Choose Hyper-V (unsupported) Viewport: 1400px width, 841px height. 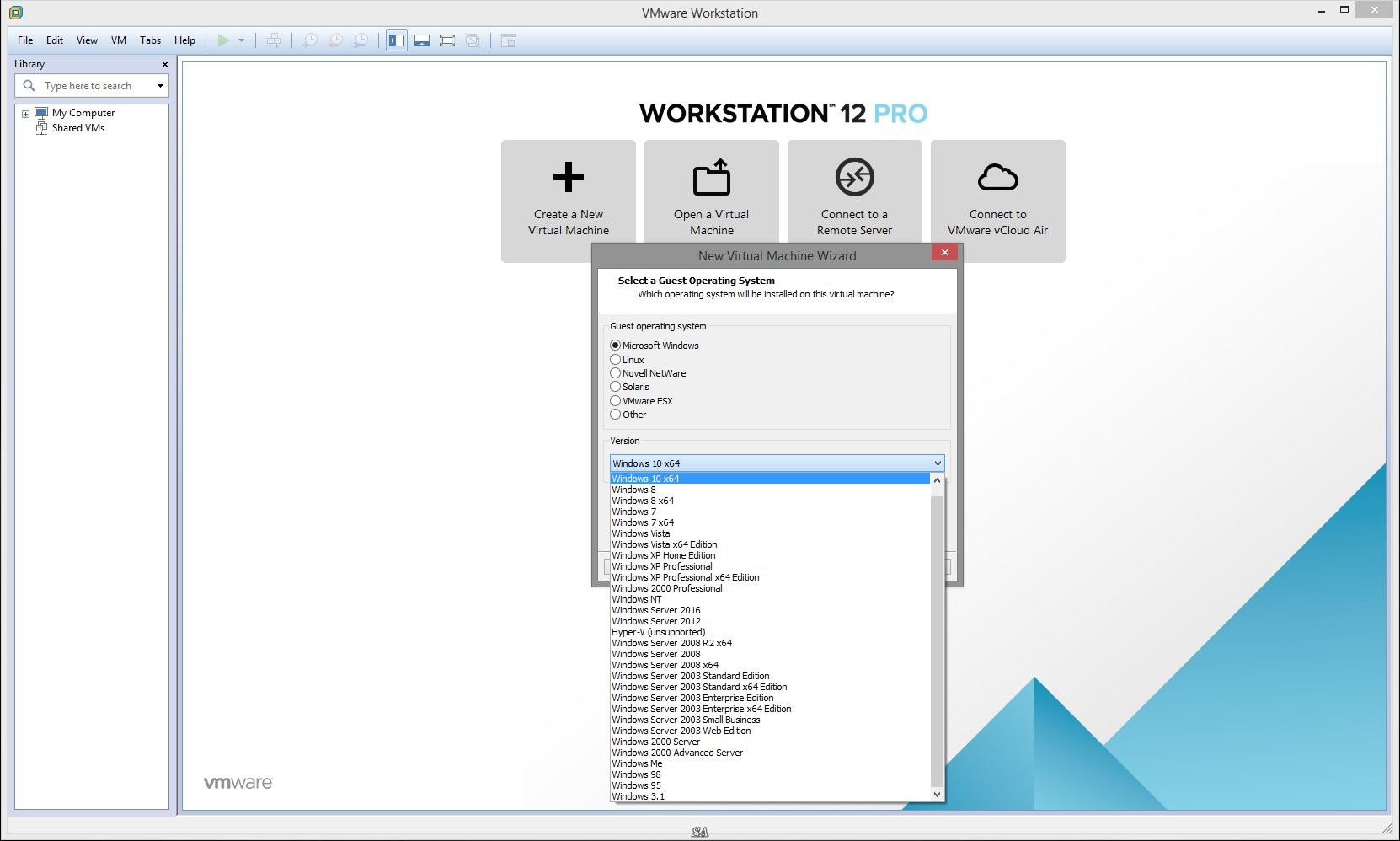[770, 632]
